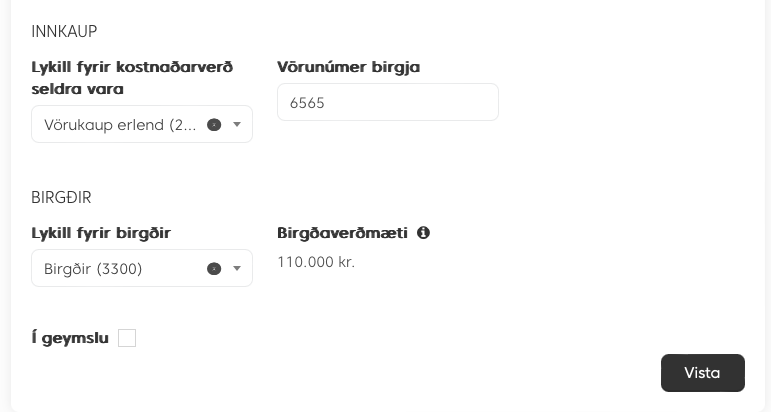Click the Lykill fyrir birgðir label
The image size is (771, 412).
tap(101, 233)
